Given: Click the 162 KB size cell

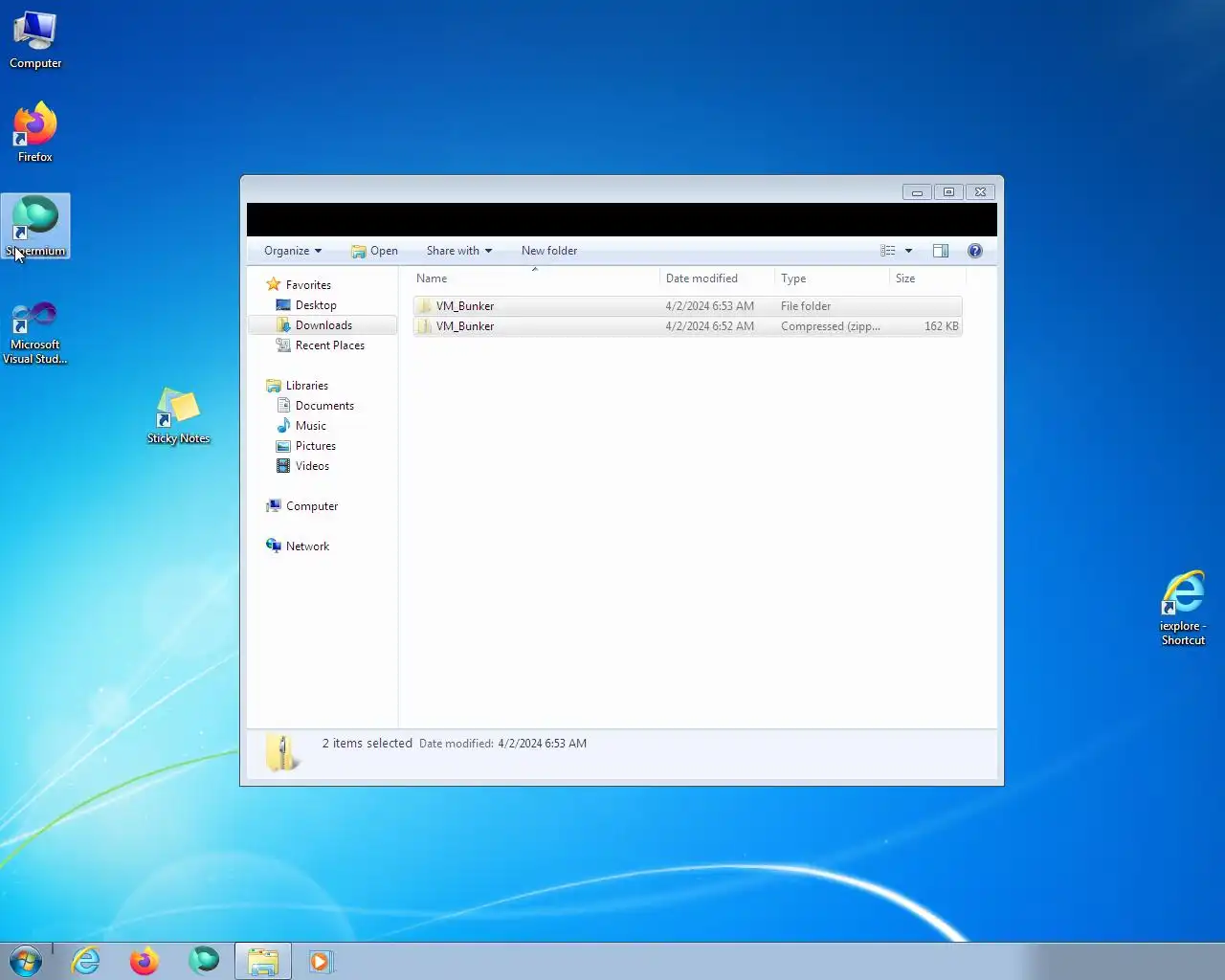Looking at the screenshot, I should pyautogui.click(x=941, y=326).
